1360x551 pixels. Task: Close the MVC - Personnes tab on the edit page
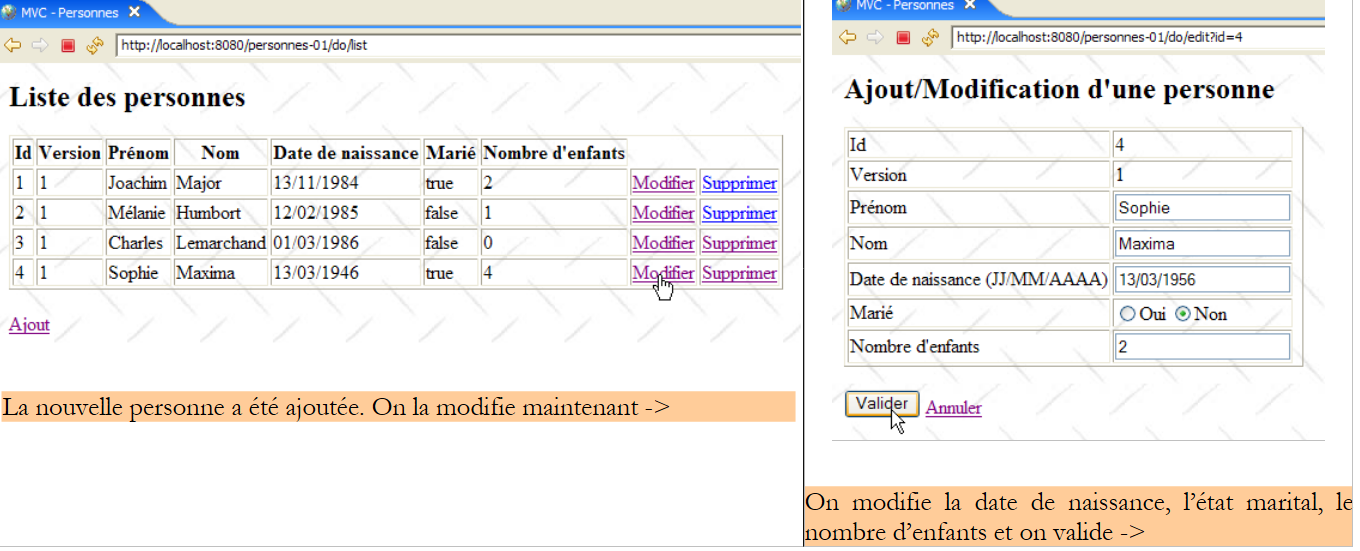pyautogui.click(x=969, y=5)
